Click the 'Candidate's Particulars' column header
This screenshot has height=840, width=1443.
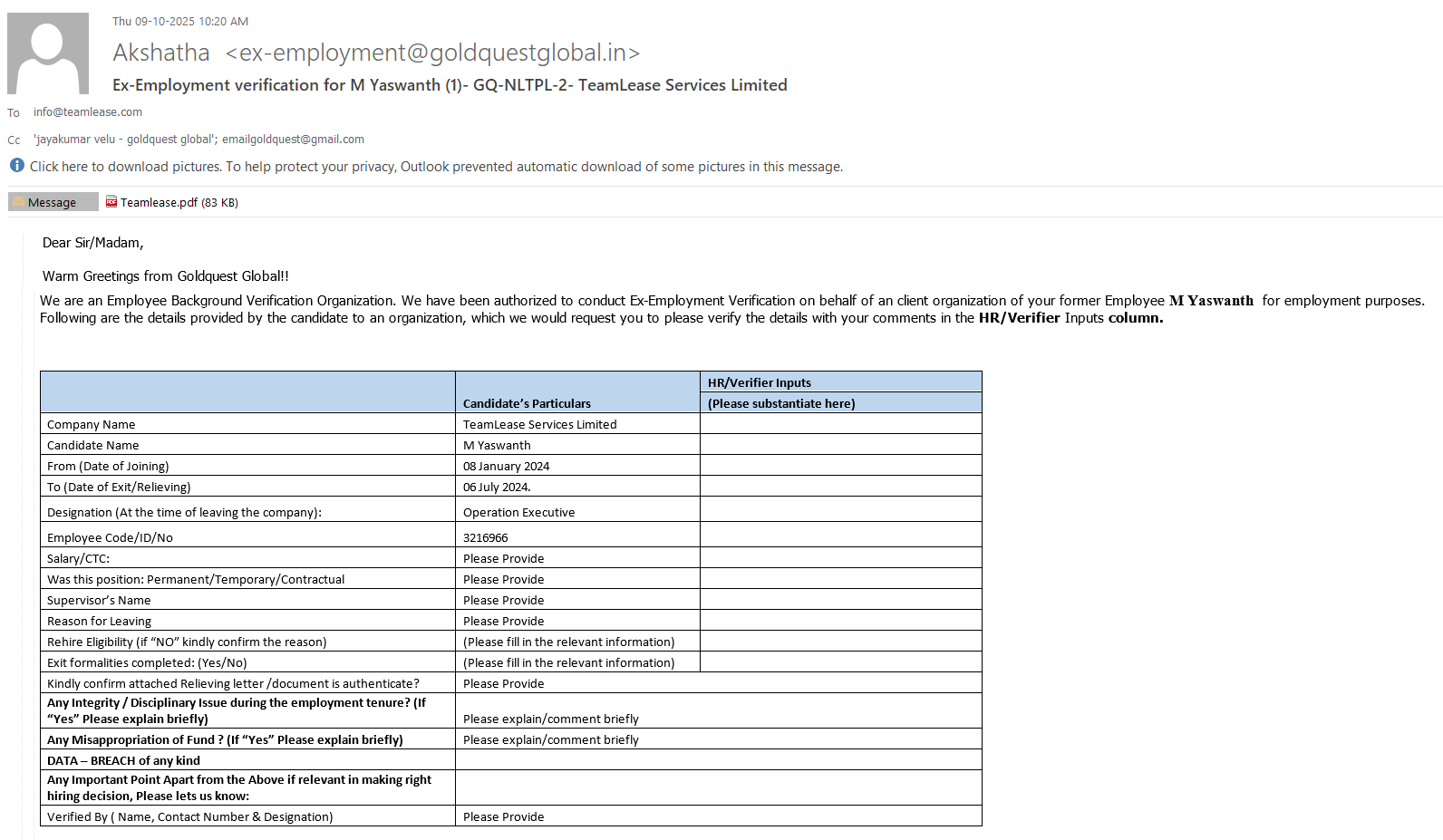coord(527,403)
